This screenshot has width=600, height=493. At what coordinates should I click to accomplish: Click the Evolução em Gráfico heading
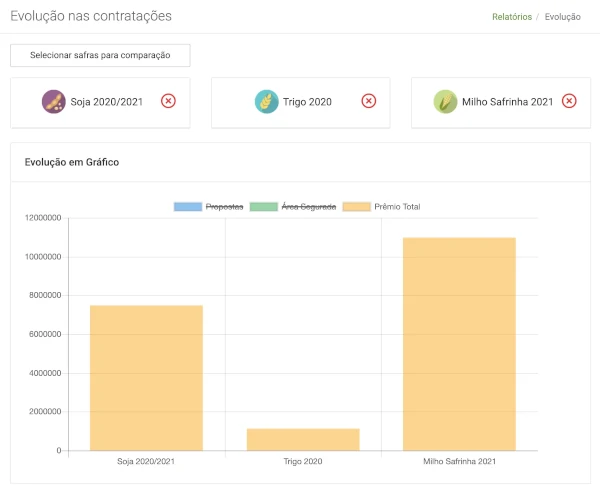click(x=72, y=162)
